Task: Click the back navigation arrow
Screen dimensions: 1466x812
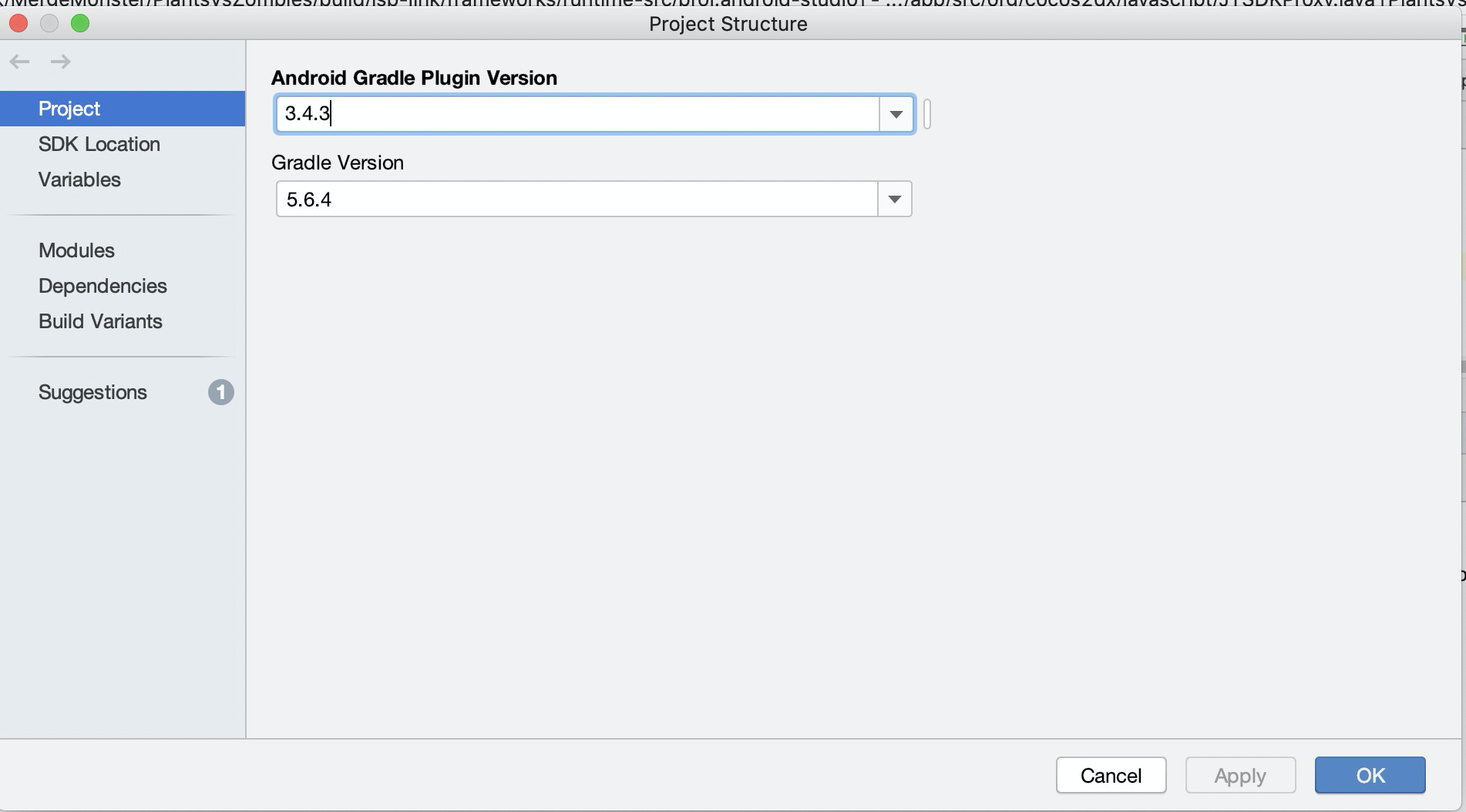Action: (20, 62)
